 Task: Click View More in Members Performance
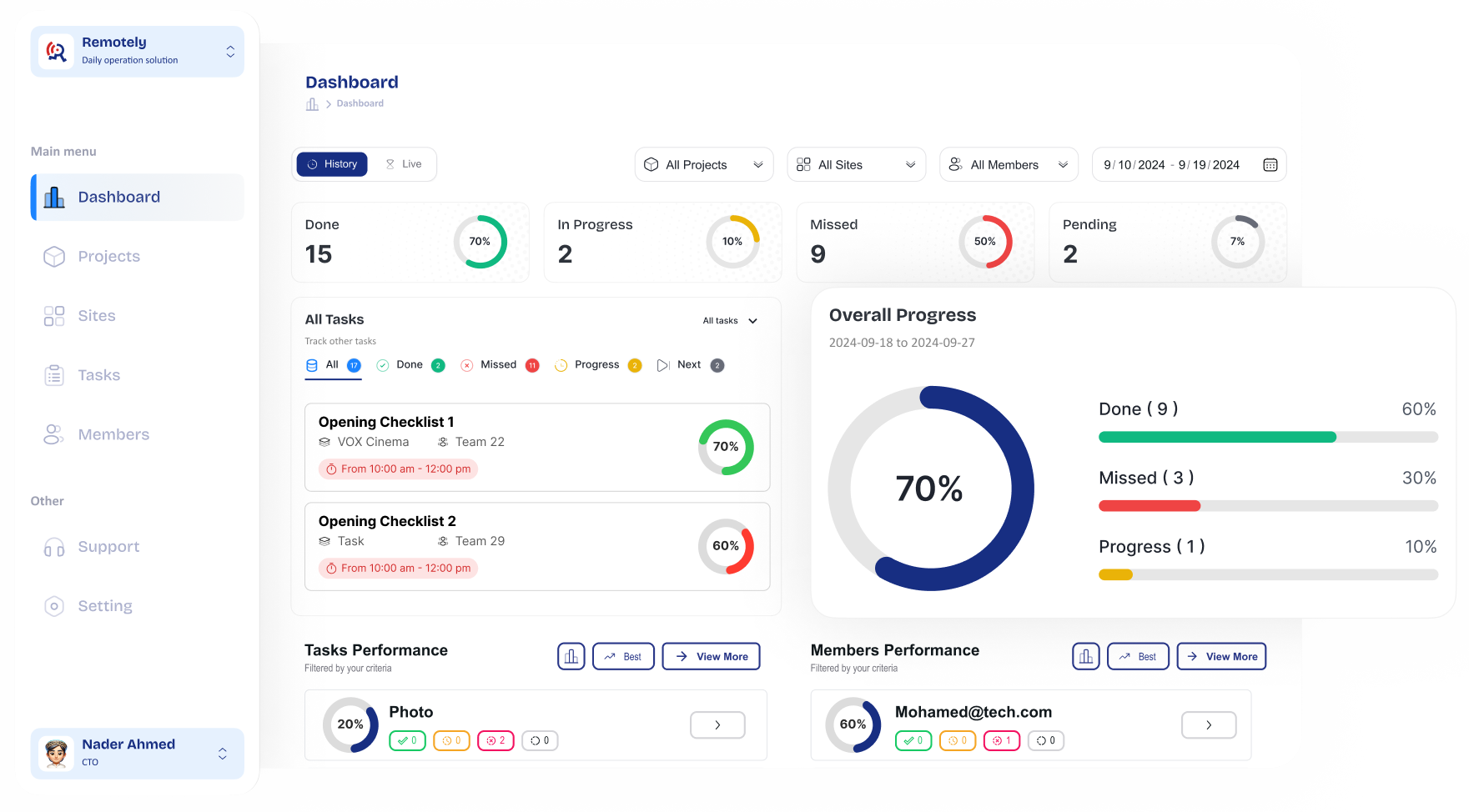1222,657
